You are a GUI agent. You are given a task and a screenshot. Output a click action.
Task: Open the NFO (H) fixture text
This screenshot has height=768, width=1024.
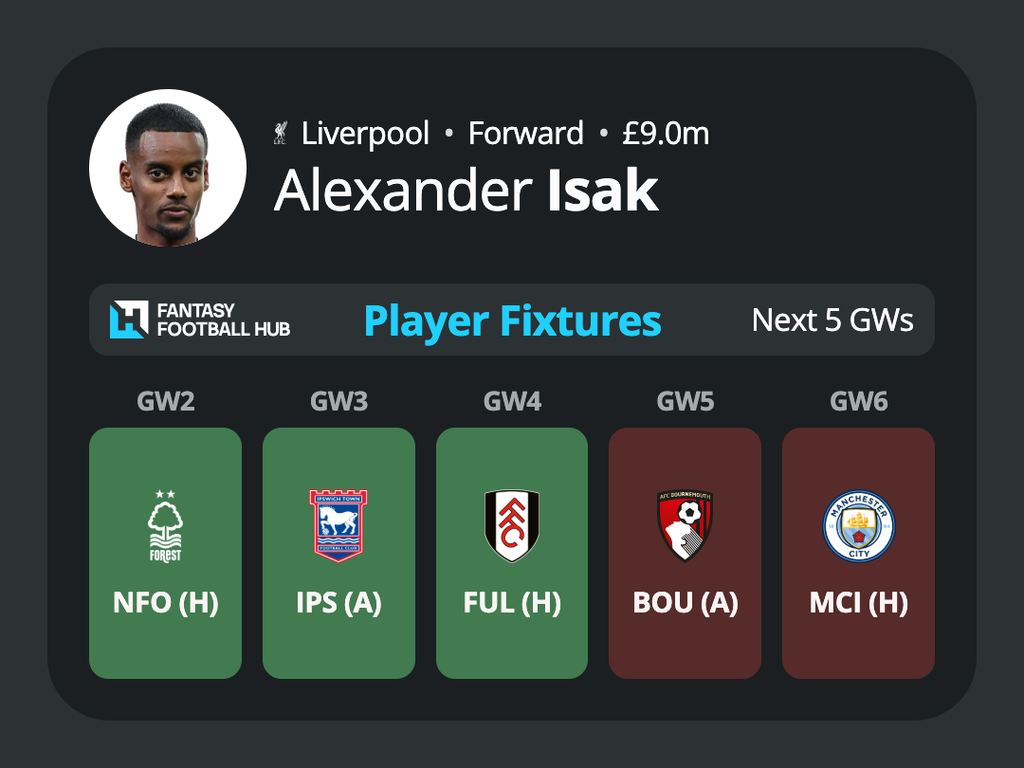click(165, 602)
